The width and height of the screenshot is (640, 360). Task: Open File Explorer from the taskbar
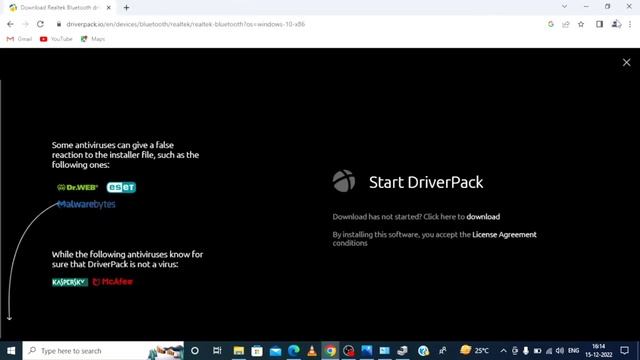click(239, 351)
